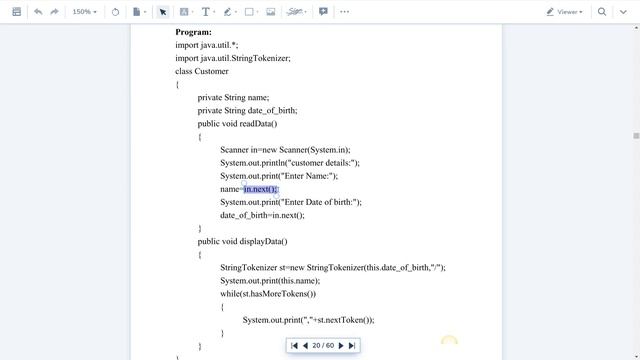Click the vertical scrollbar thumb
The height and width of the screenshot is (360, 640).
coord(636,136)
